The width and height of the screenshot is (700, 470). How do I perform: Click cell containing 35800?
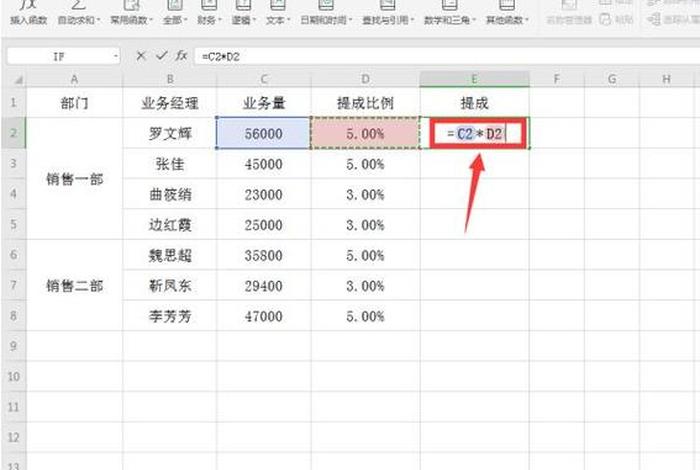tap(264, 255)
